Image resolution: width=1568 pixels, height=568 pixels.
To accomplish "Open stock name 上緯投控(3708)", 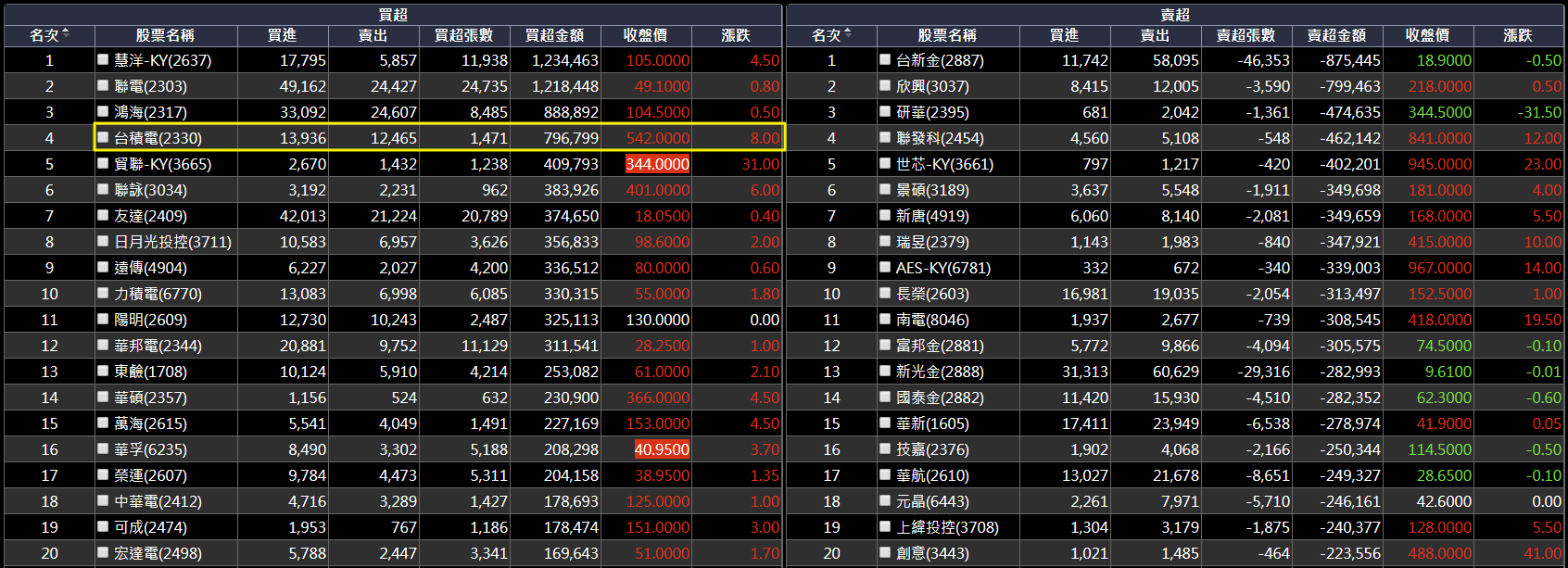I will point(947,527).
